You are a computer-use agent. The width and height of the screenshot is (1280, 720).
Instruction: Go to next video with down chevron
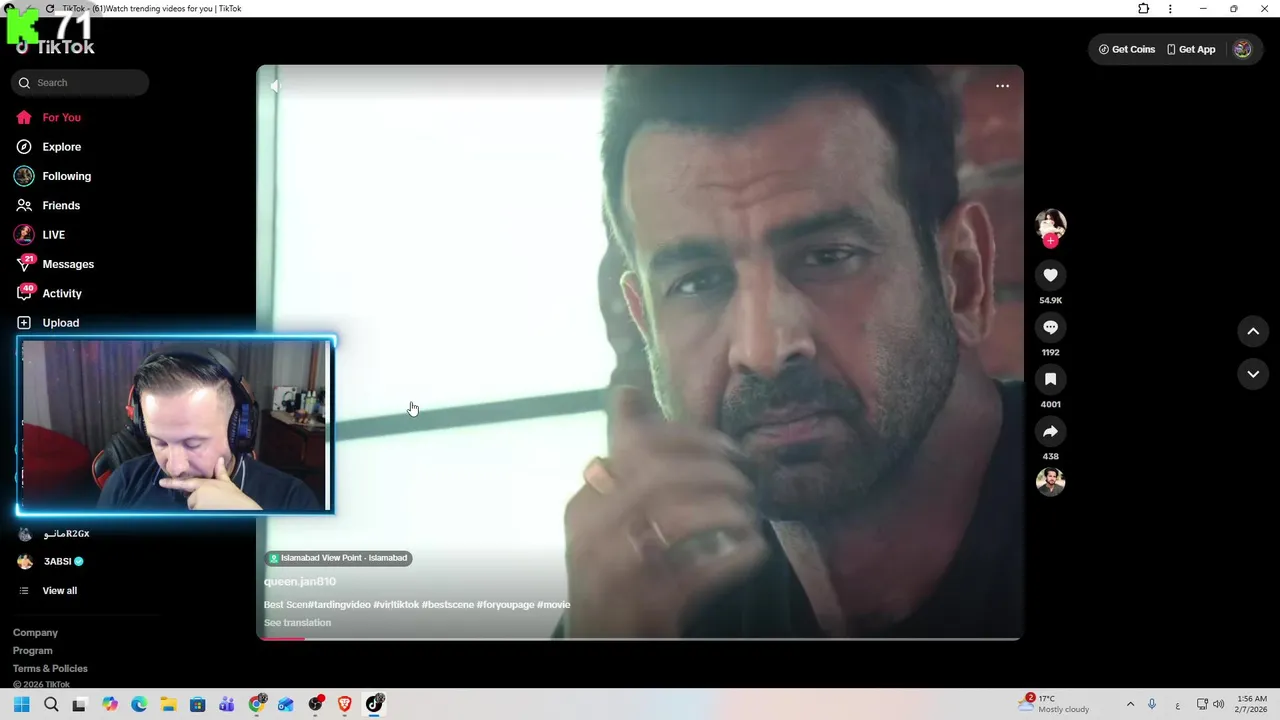pyautogui.click(x=1253, y=374)
